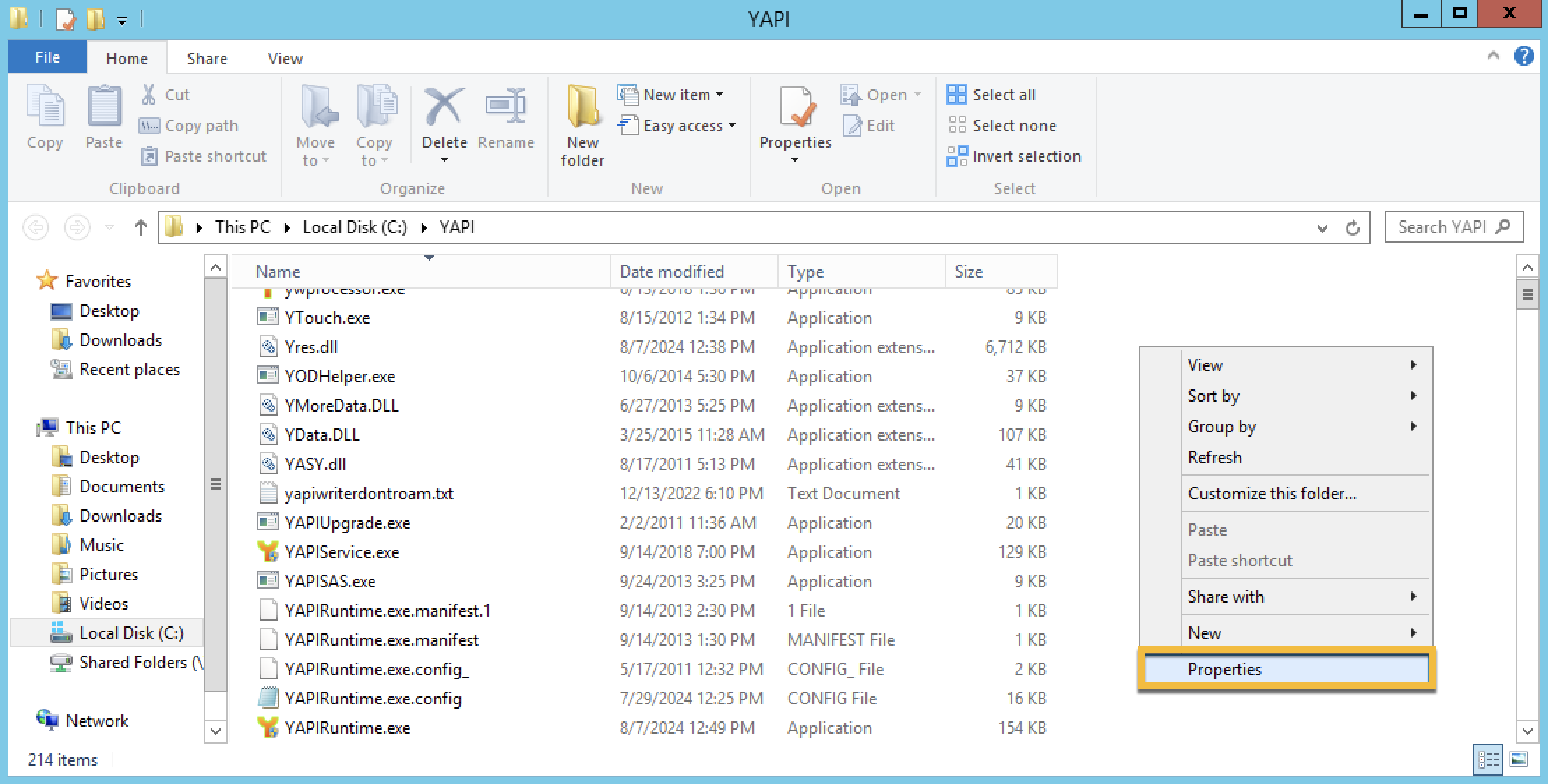Open the Sort by submenu
The image size is (1548, 784).
coord(1286,395)
